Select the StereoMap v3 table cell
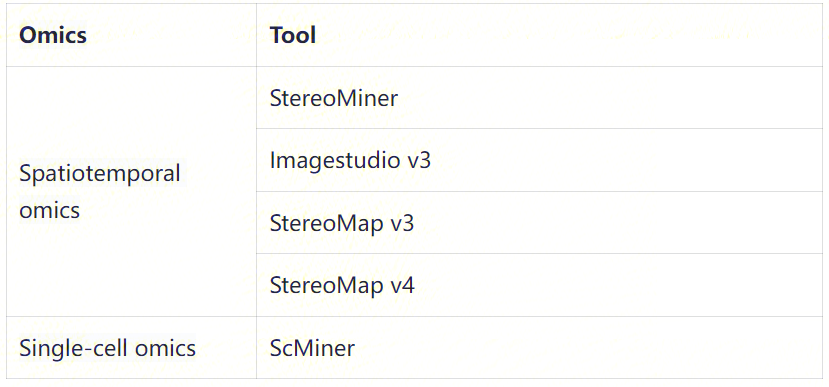This screenshot has width=829, height=387. (539, 223)
